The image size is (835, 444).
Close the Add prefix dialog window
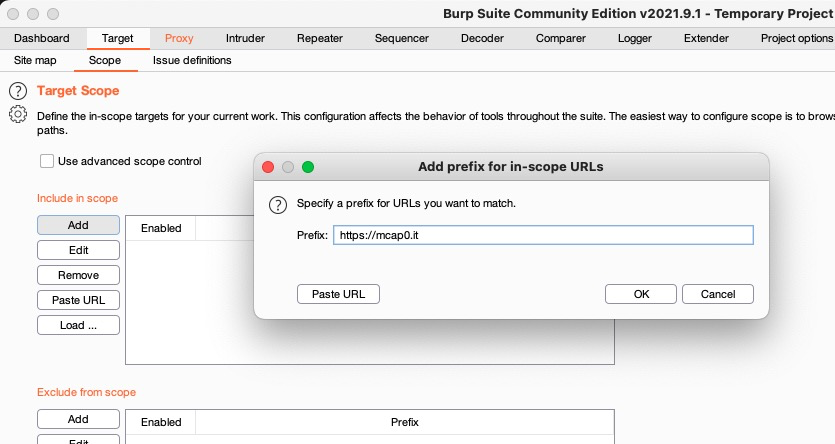coord(268,167)
